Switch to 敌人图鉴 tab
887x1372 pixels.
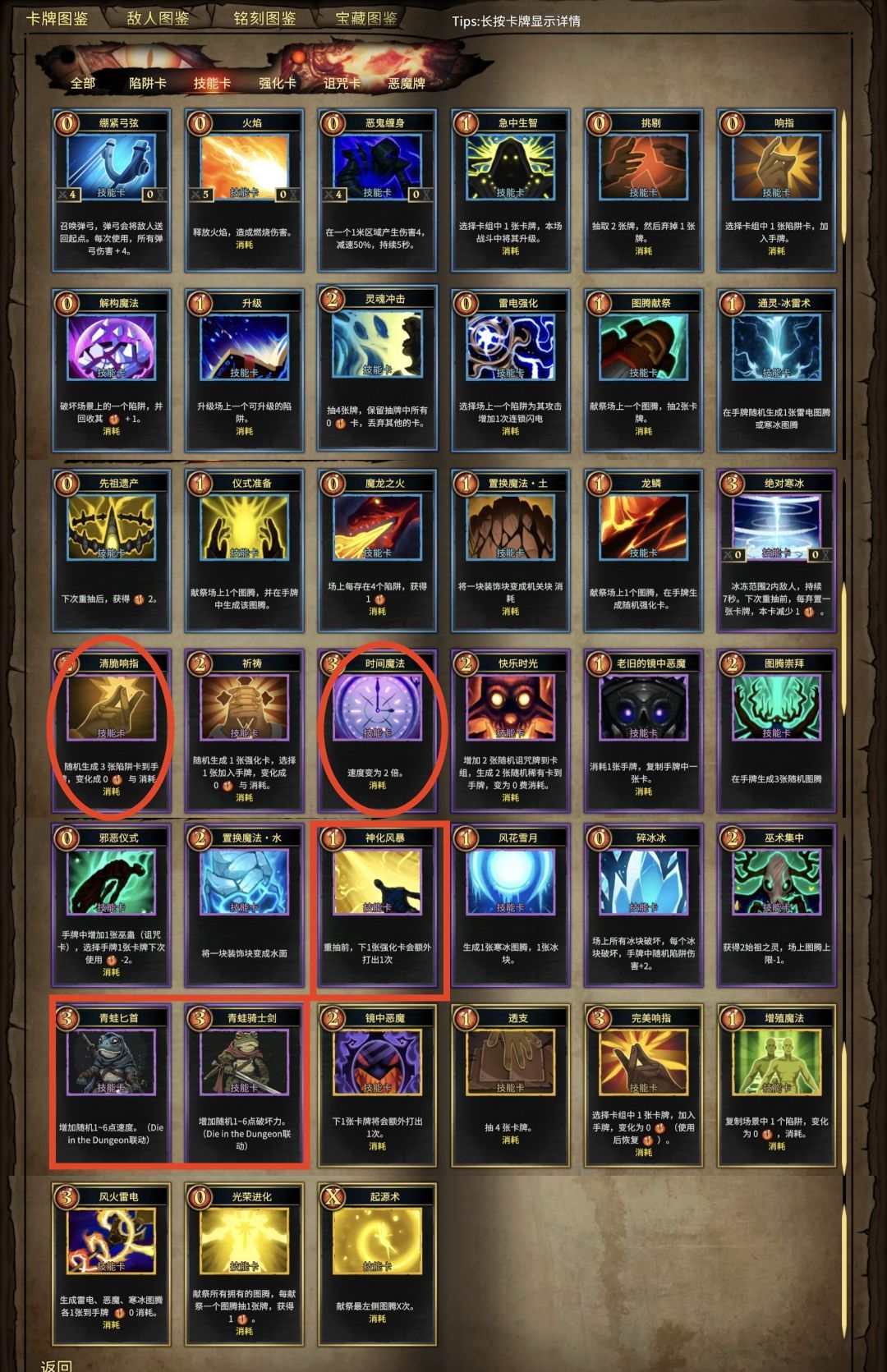(158, 18)
